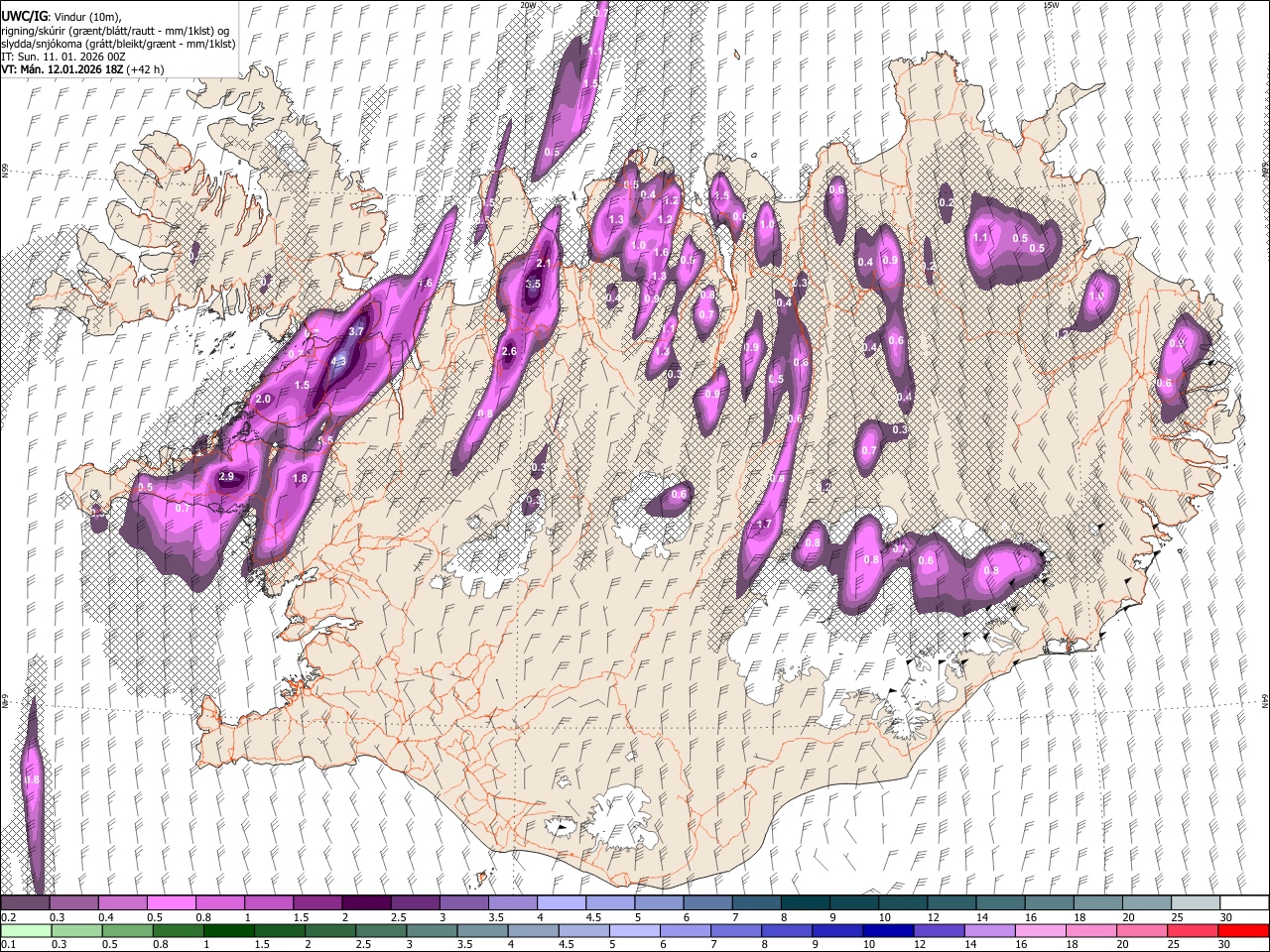Click the 1.1 value label in the northeast
1270x952 pixels.
coord(981,238)
